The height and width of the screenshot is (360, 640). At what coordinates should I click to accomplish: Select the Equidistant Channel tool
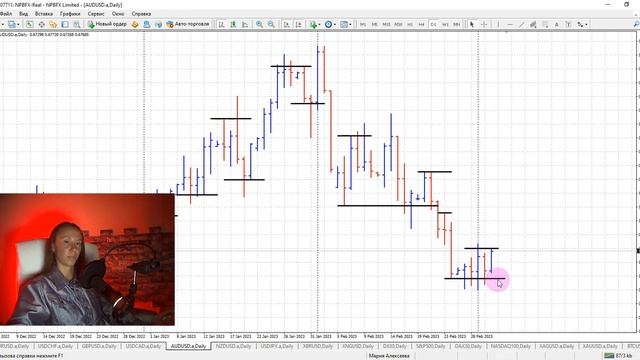[533, 24]
